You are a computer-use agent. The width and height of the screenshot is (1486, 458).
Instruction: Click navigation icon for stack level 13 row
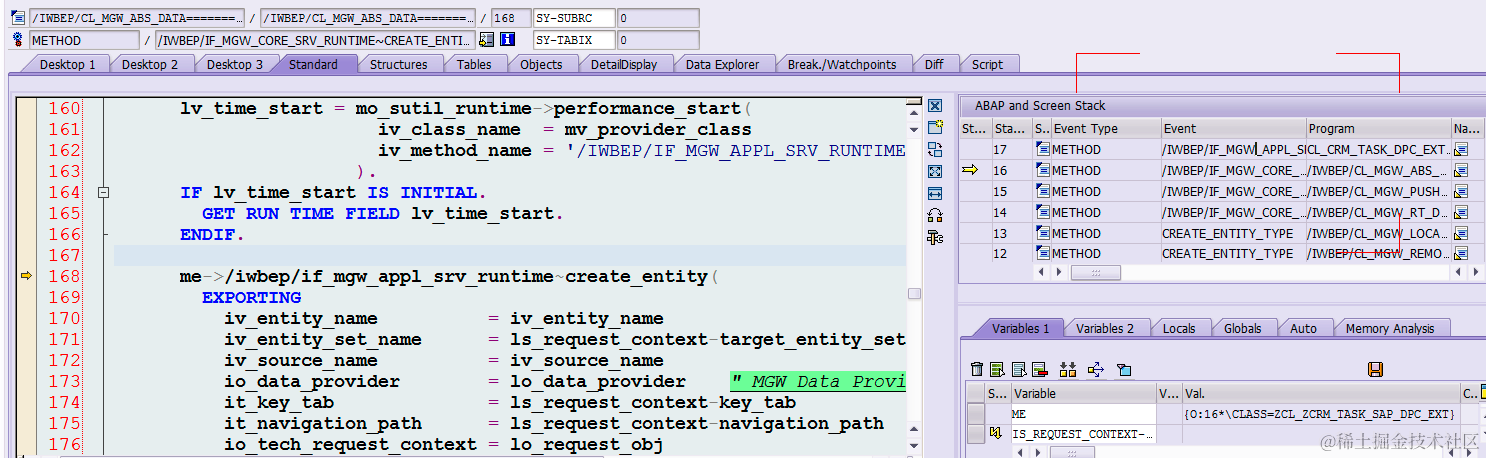[1461, 233]
